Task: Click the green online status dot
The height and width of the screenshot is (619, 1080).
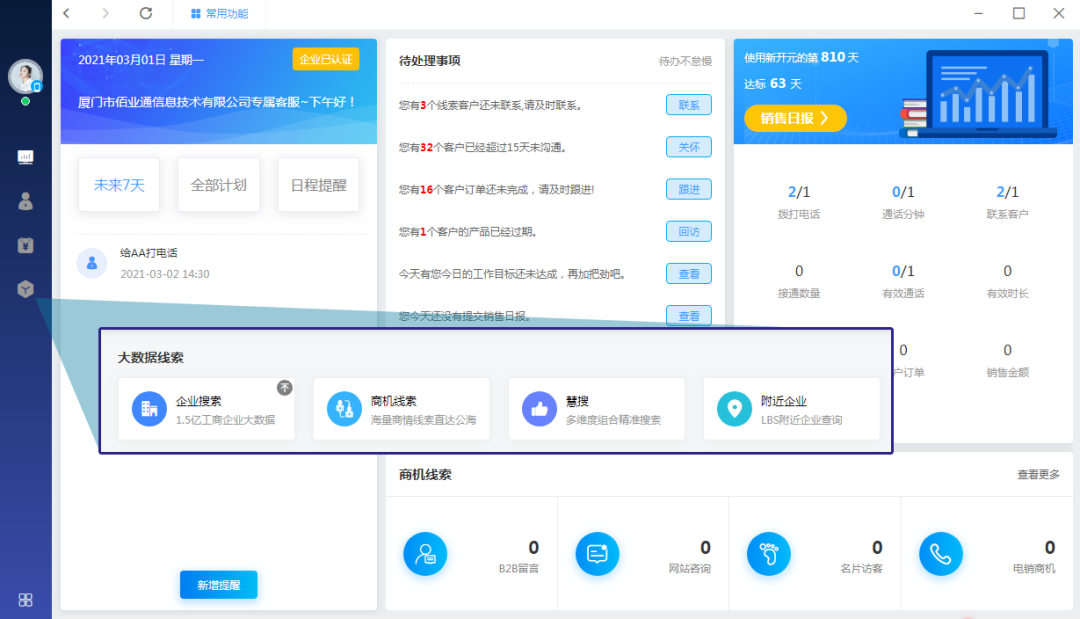Action: coord(25,101)
